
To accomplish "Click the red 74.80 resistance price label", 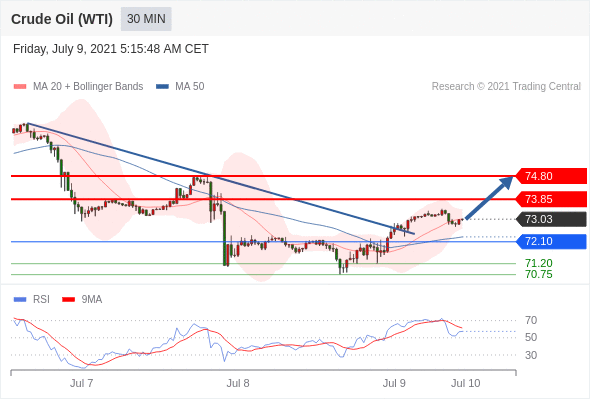I will click(551, 176).
